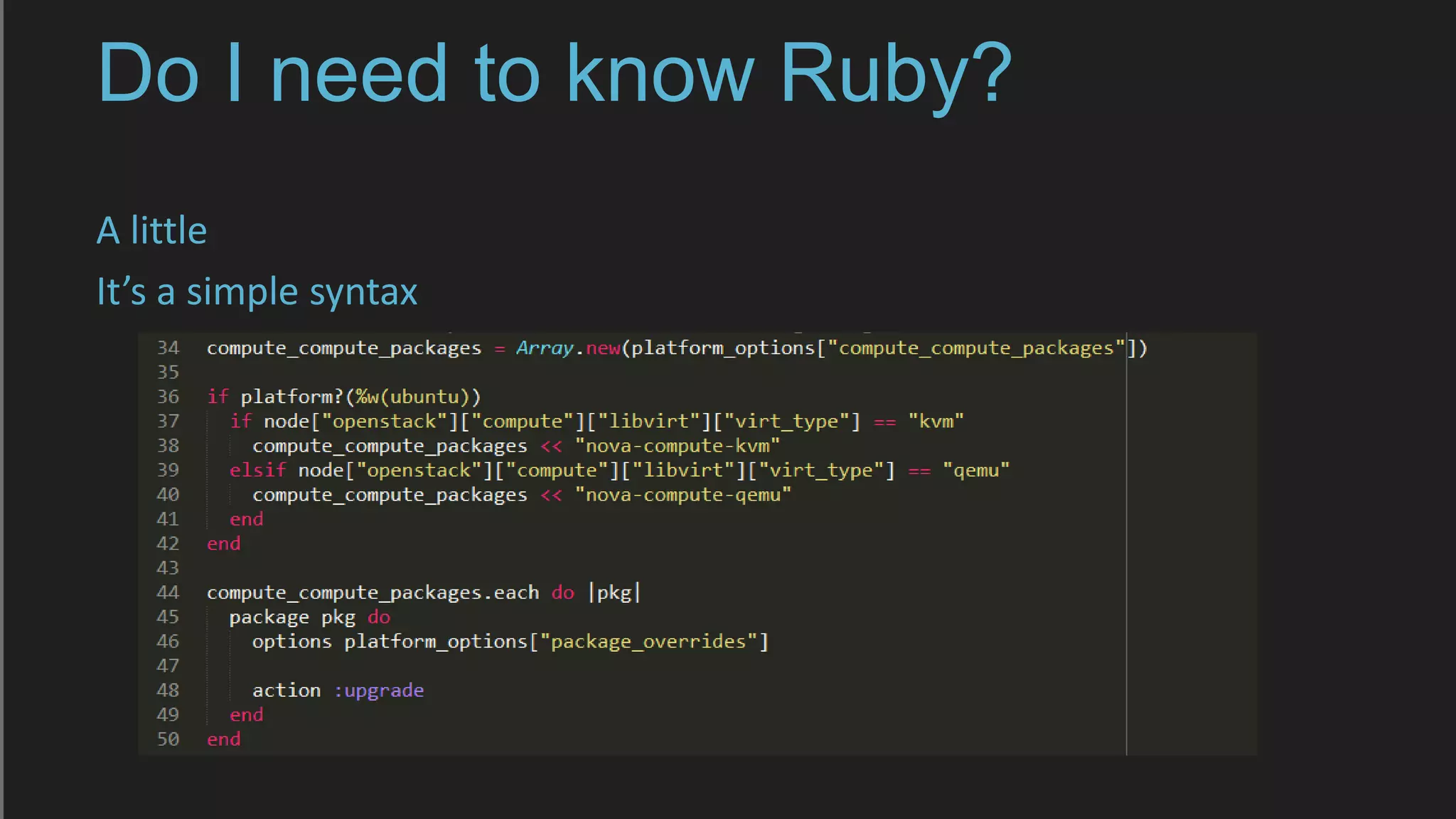Click the 'elsif' keyword on line 39
This screenshot has height=819, width=1456.
pos(258,470)
